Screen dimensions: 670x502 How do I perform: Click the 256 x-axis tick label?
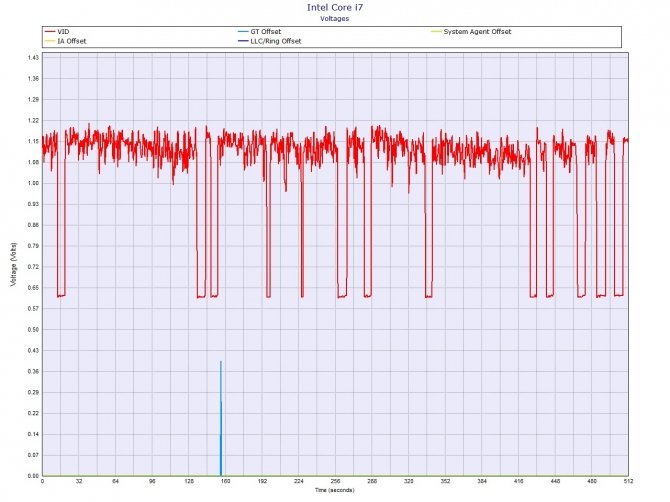pyautogui.click(x=335, y=481)
